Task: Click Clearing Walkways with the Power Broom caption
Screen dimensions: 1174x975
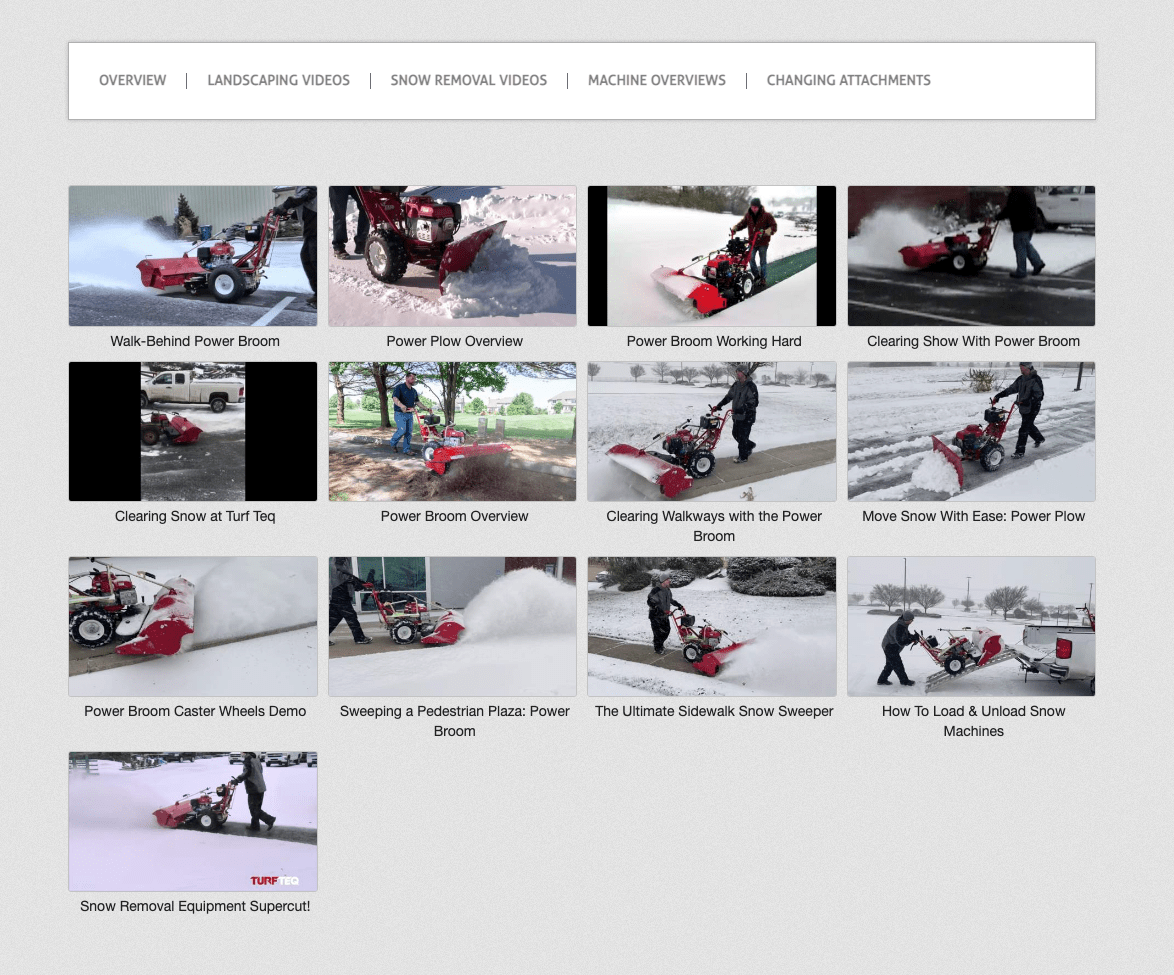Action: [714, 526]
